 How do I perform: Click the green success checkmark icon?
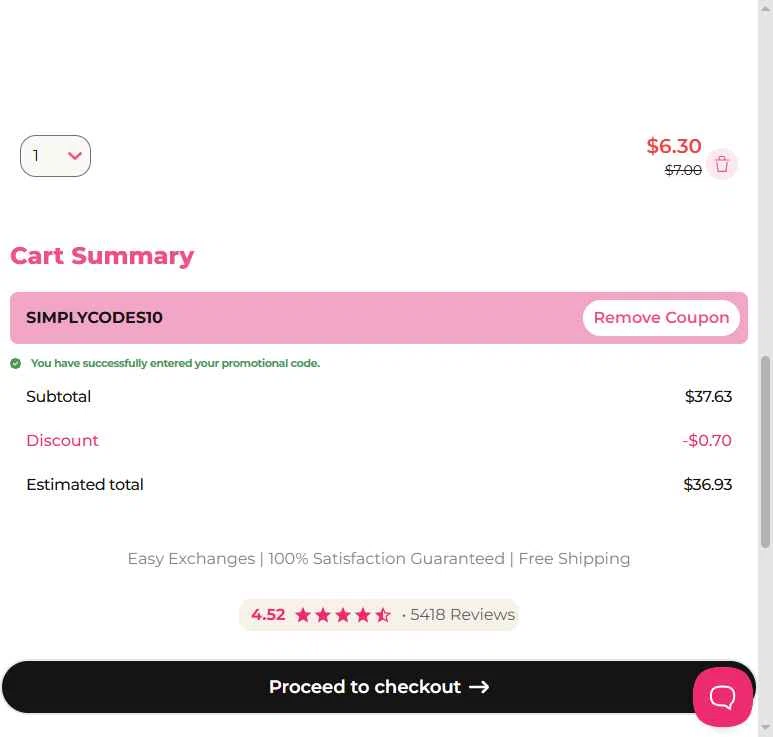click(16, 364)
